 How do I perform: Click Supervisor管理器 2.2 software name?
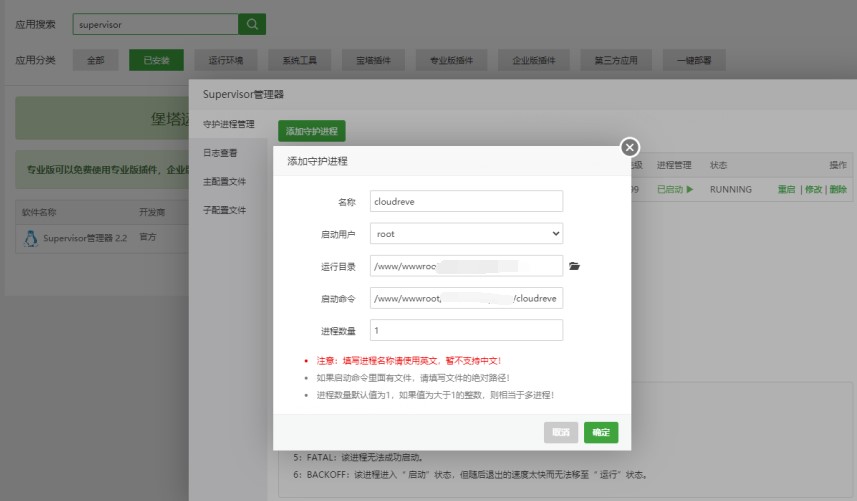[85, 238]
